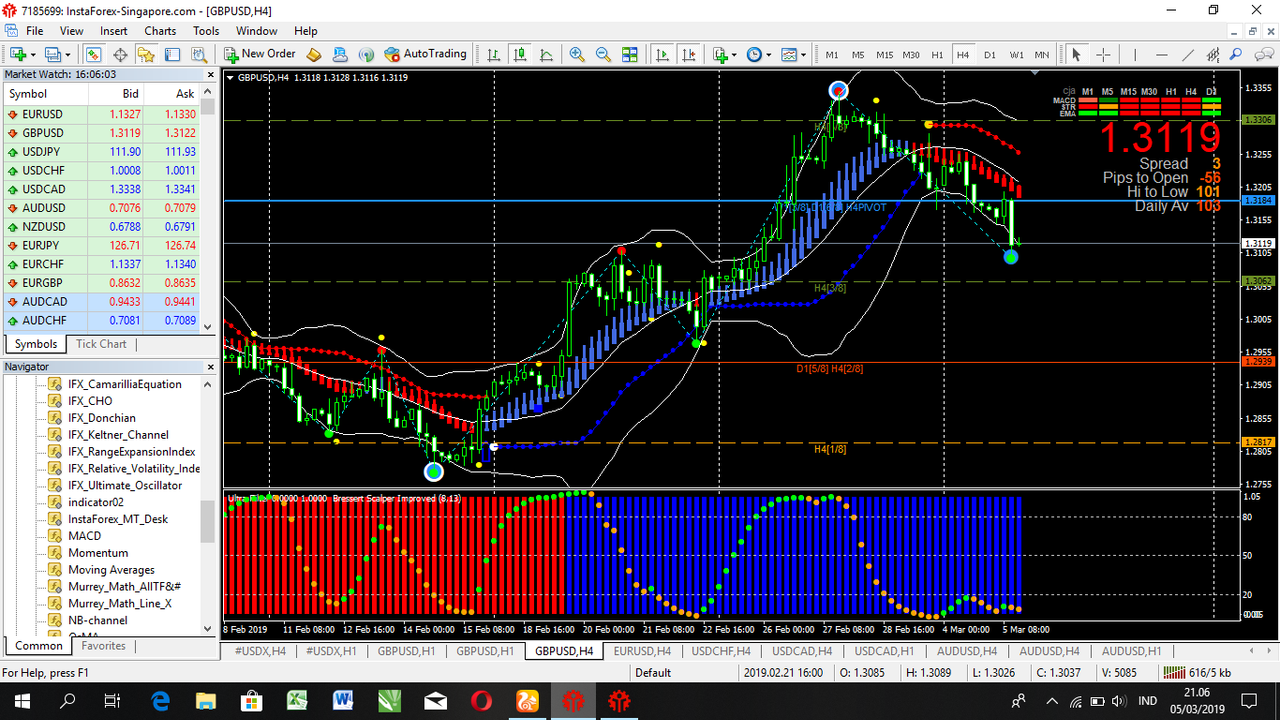This screenshot has height=720, width=1280.
Task: Toggle Auto Scroll on the chart
Action: [661, 54]
